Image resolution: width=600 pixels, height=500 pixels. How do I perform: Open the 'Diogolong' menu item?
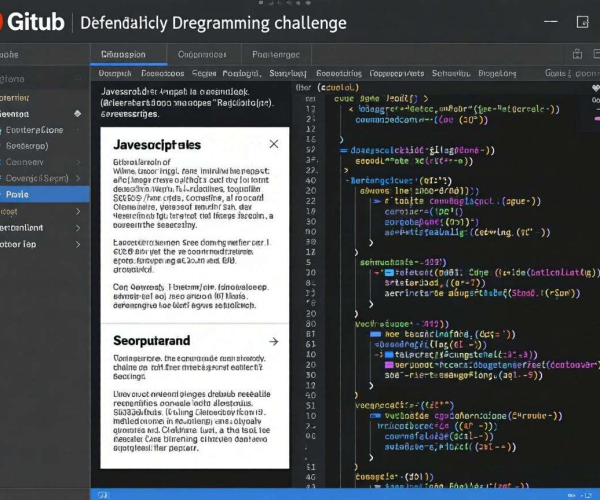click(497, 73)
